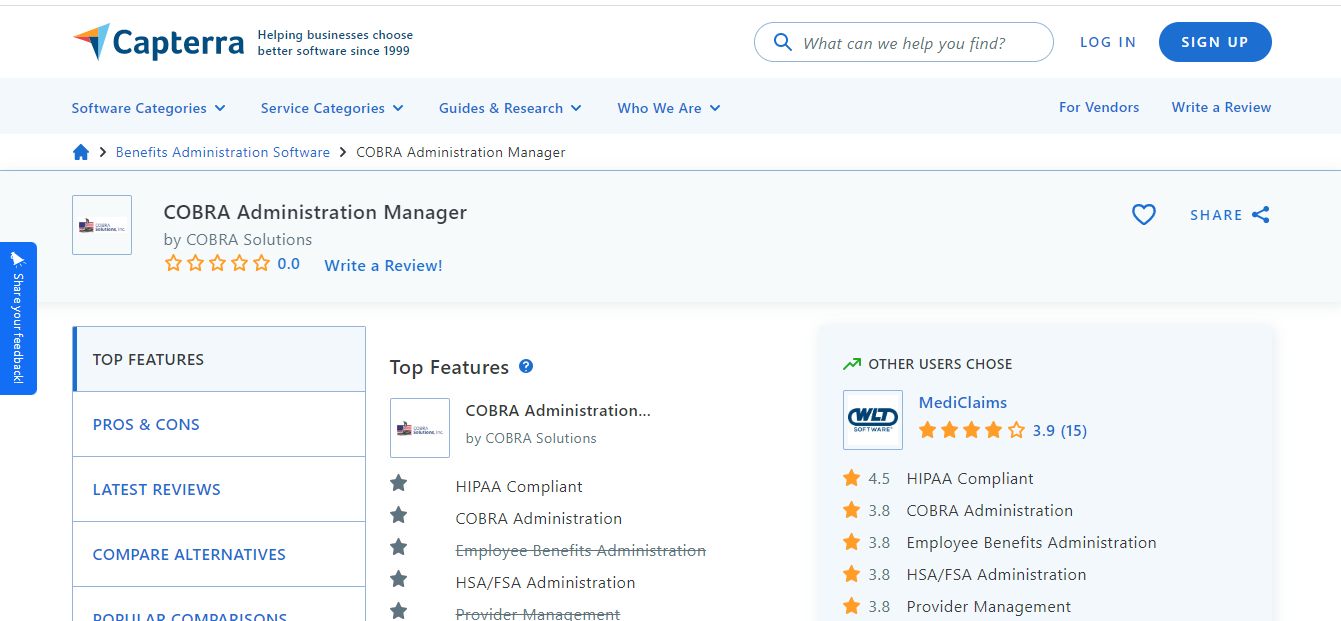This screenshot has height=621, width=1341.
Task: Click '3.8 COBRA Administration' MediClaims row
Action: pyautogui.click(x=958, y=510)
